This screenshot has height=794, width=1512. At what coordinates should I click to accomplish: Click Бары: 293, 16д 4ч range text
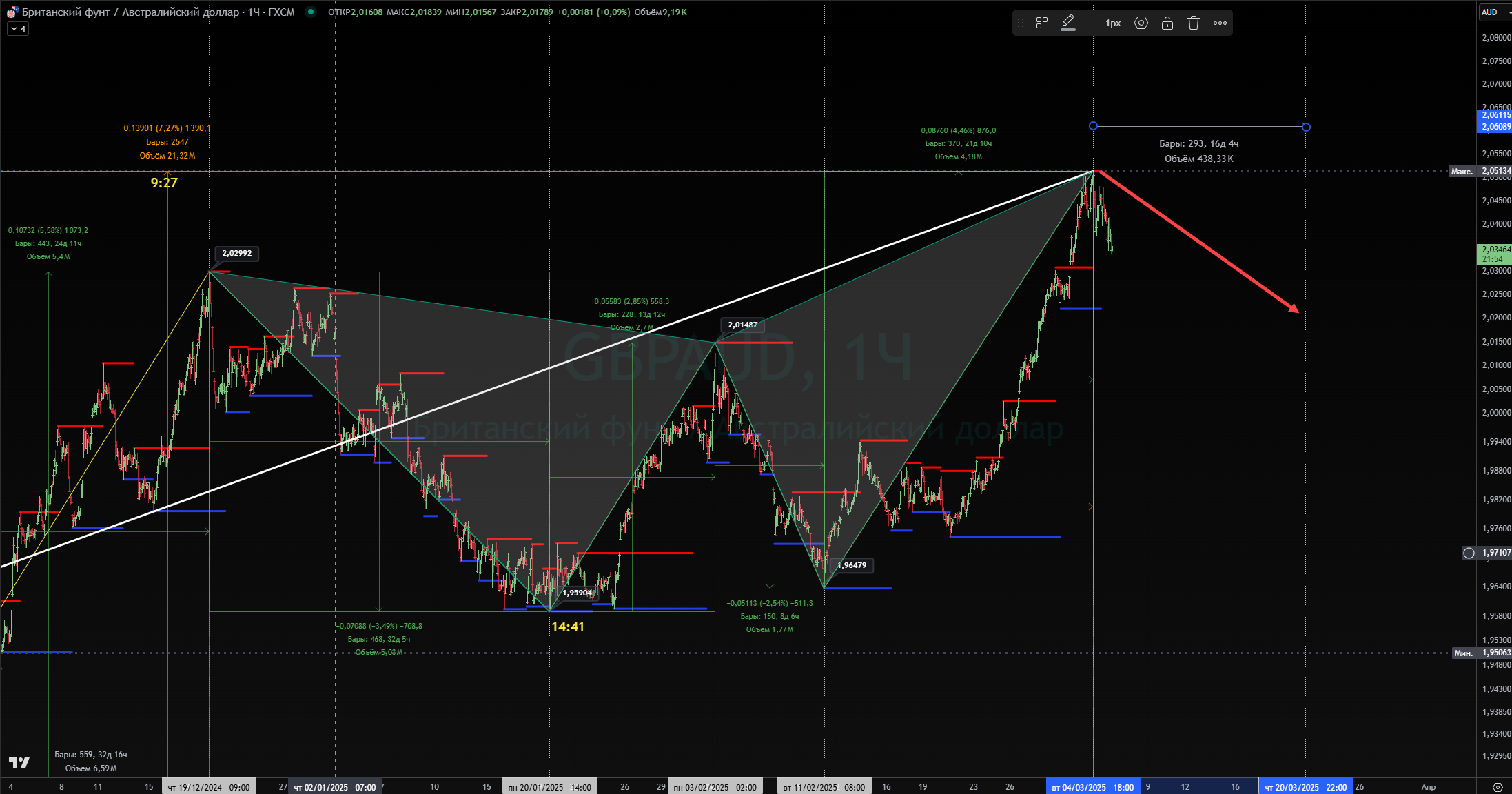[1198, 143]
